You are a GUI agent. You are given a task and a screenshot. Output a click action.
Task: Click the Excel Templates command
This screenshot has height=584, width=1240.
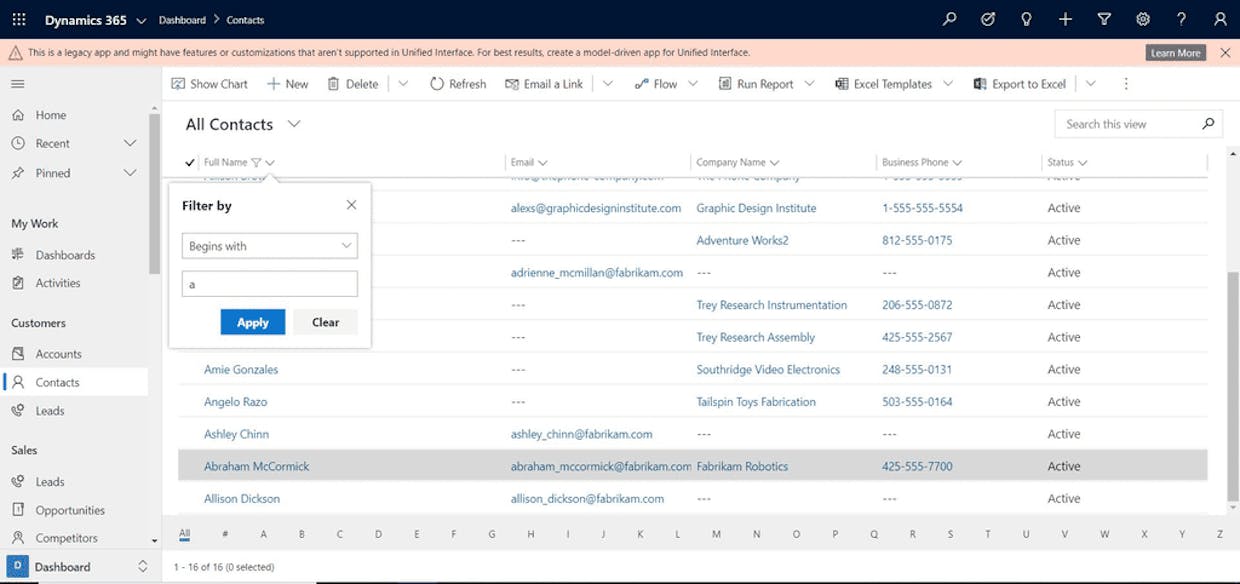point(884,84)
